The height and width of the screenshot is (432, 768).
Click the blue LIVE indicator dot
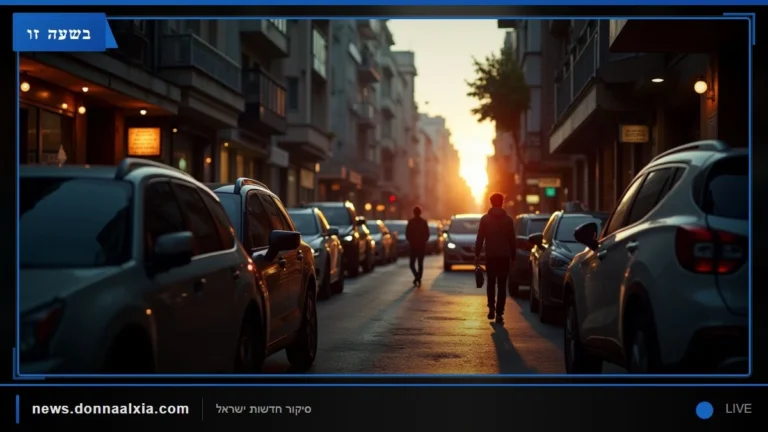704,410
